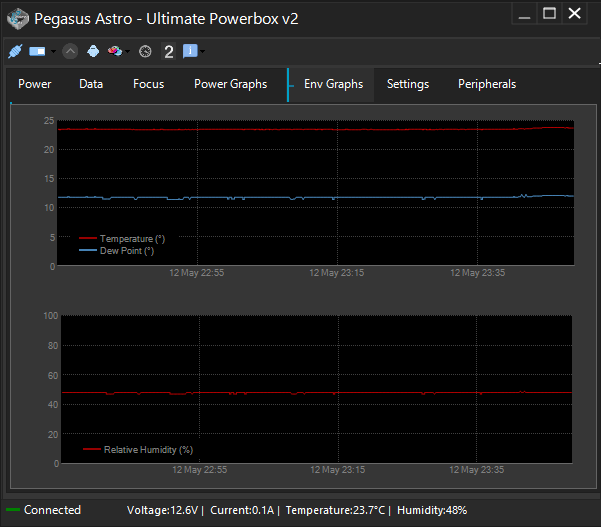
Task: Click Current:0.1A in status bar
Action: pyautogui.click(x=242, y=510)
